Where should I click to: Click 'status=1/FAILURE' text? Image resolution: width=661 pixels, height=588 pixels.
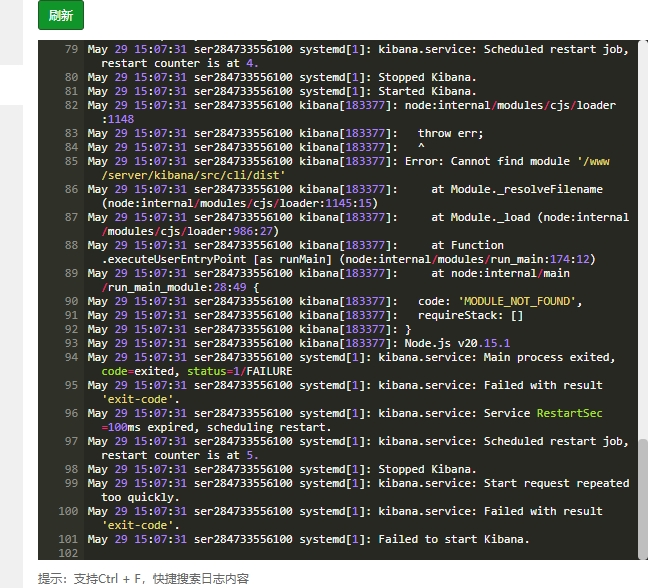(x=239, y=371)
